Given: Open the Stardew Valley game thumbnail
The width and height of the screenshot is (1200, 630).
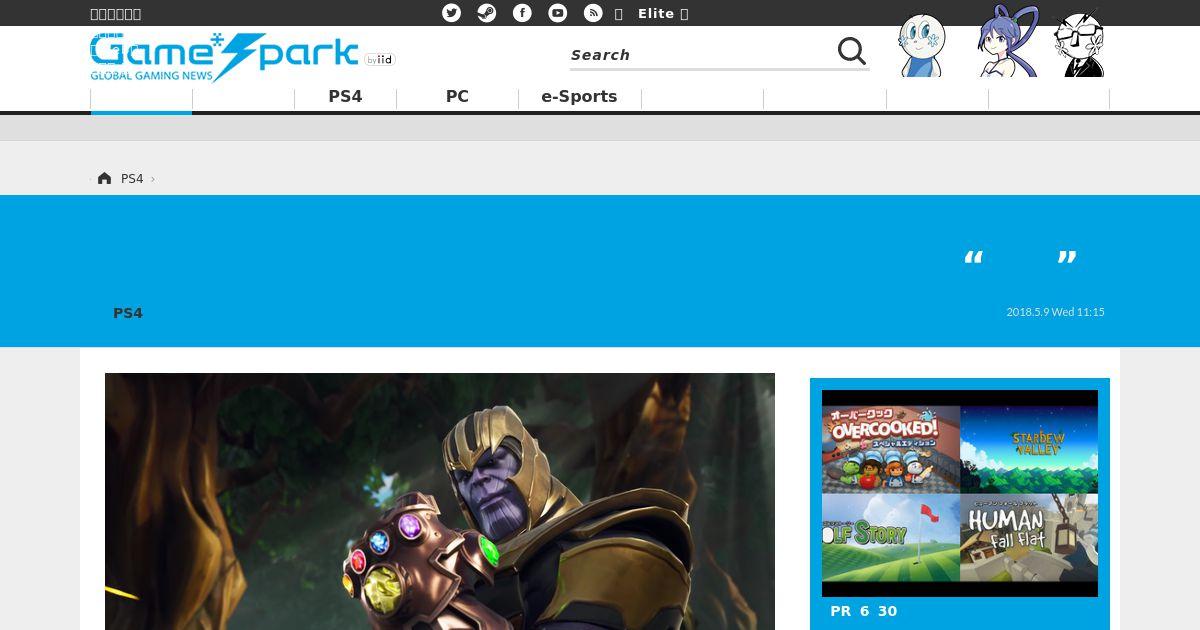Looking at the screenshot, I should (1029, 449).
